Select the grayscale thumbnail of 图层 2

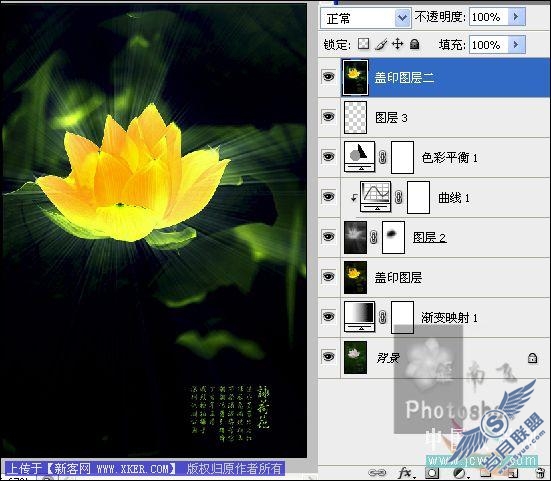tap(355, 237)
